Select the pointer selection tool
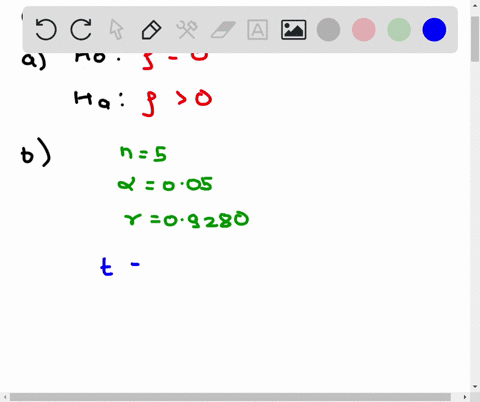The image size is (480, 402). pos(116,30)
